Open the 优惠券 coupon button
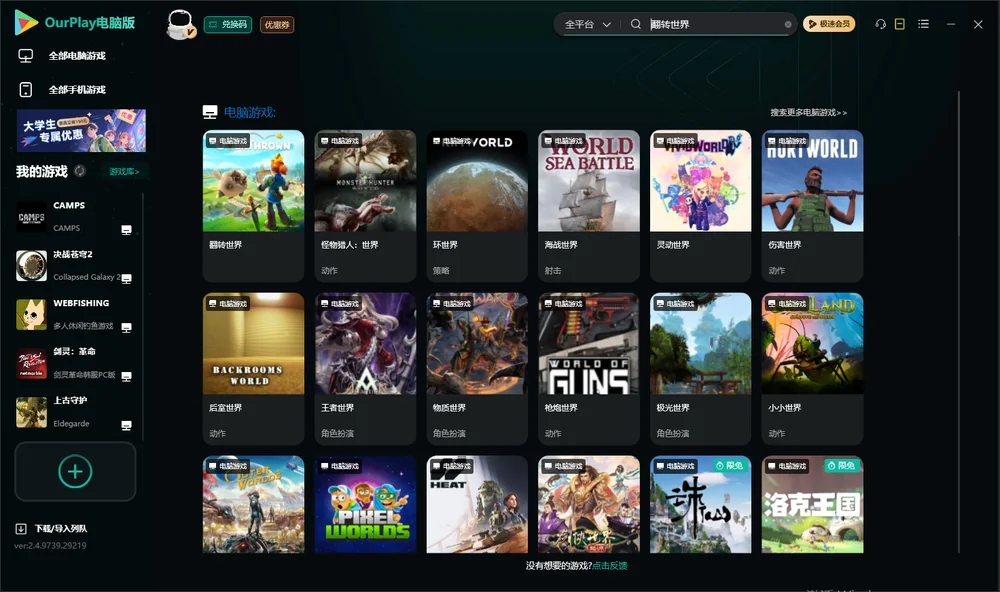 click(x=277, y=24)
